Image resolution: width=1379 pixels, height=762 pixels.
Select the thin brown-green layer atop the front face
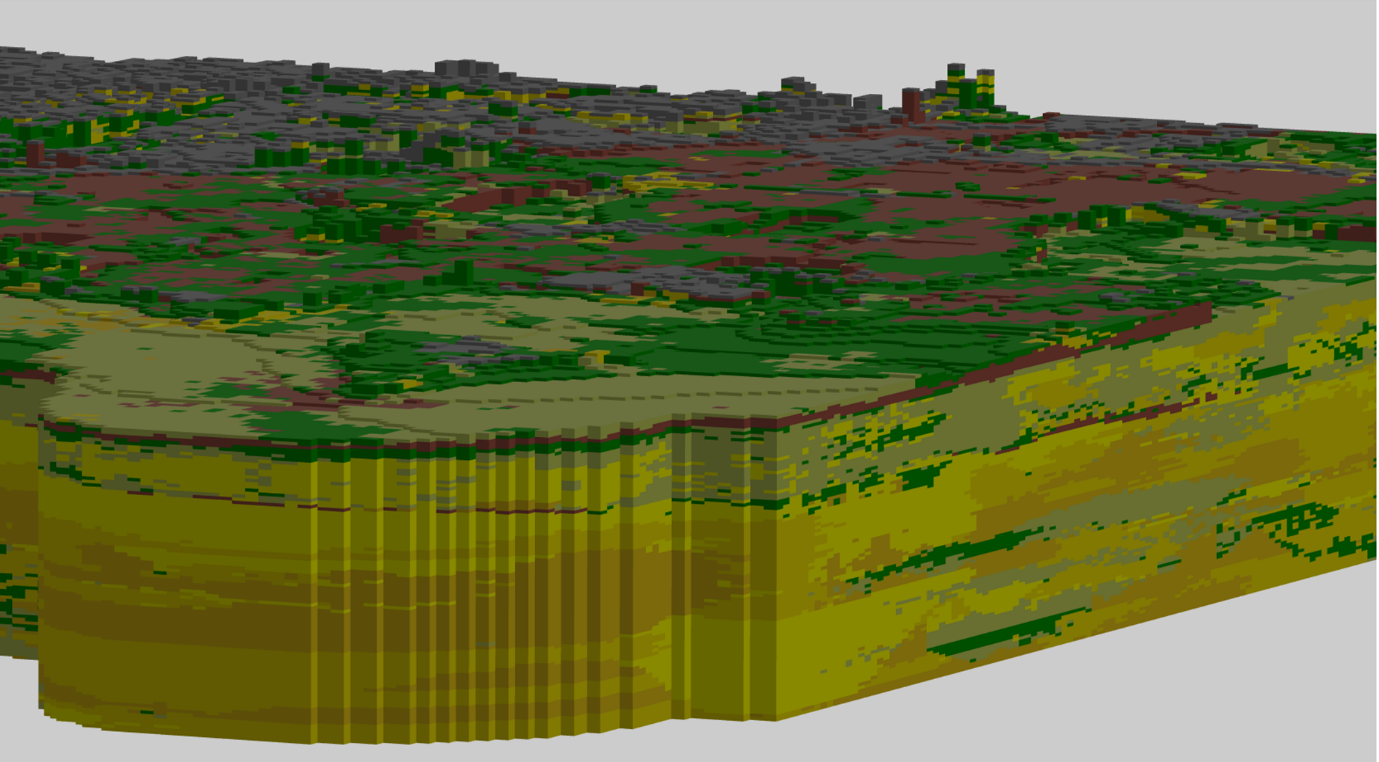tap(400, 445)
